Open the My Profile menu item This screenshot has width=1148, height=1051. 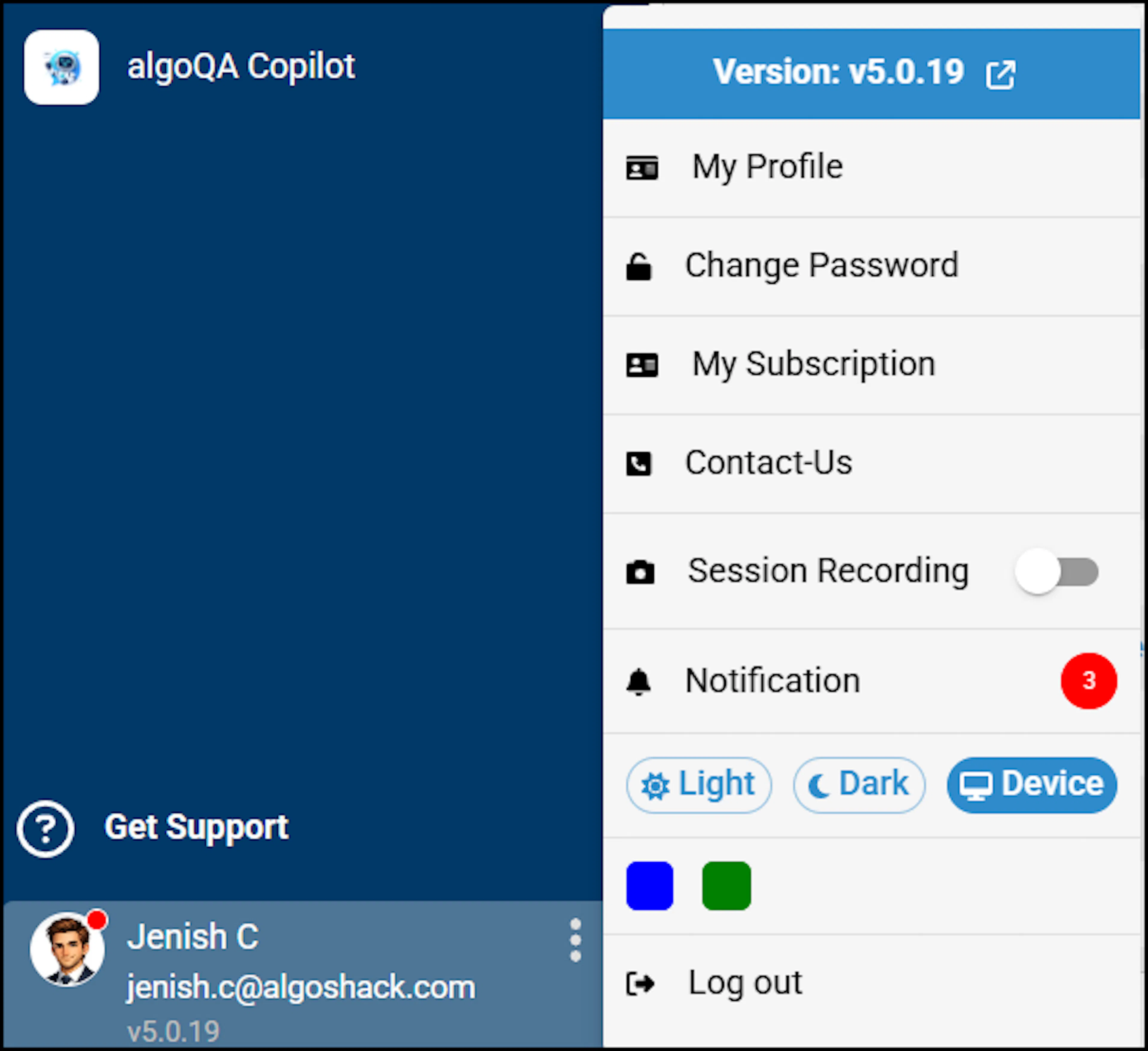pos(871,168)
